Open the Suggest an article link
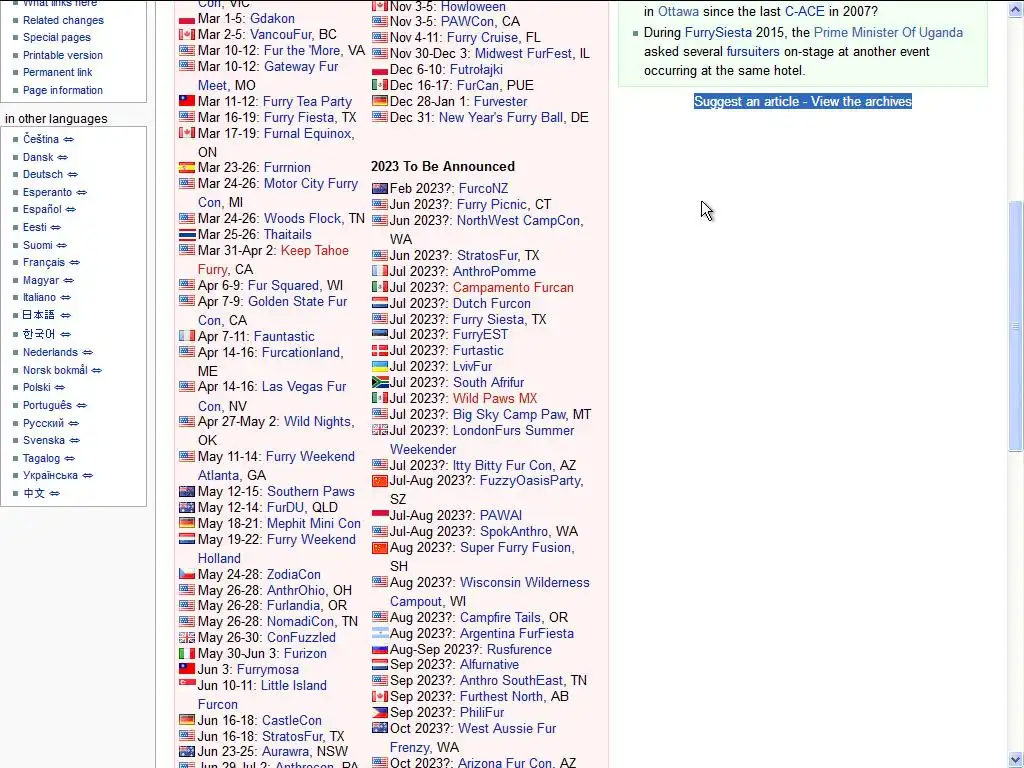Image resolution: width=1024 pixels, height=768 pixels. coord(746,101)
